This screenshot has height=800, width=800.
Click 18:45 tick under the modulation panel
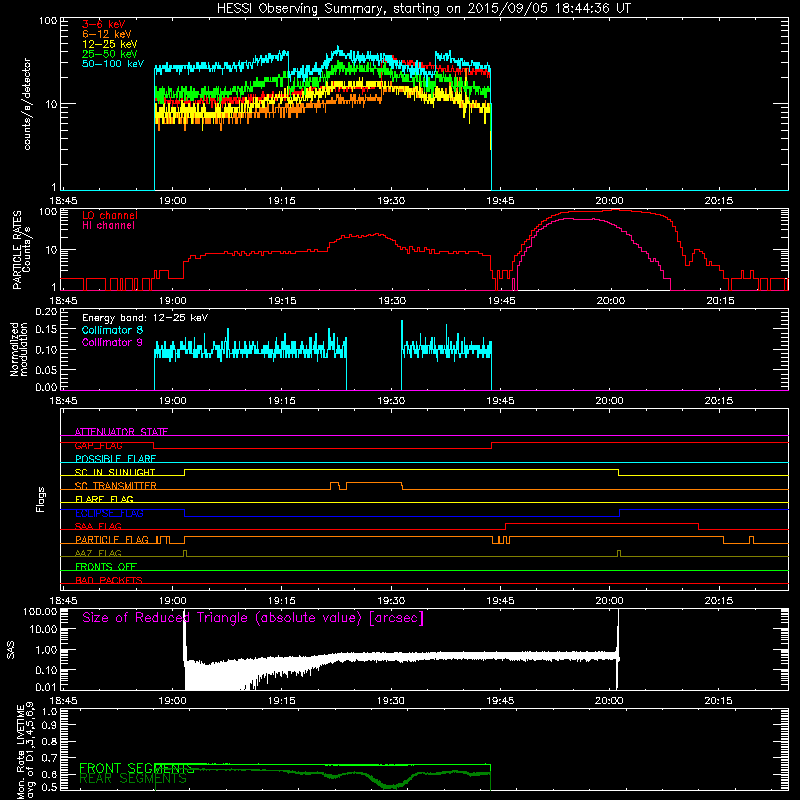[x=63, y=401]
